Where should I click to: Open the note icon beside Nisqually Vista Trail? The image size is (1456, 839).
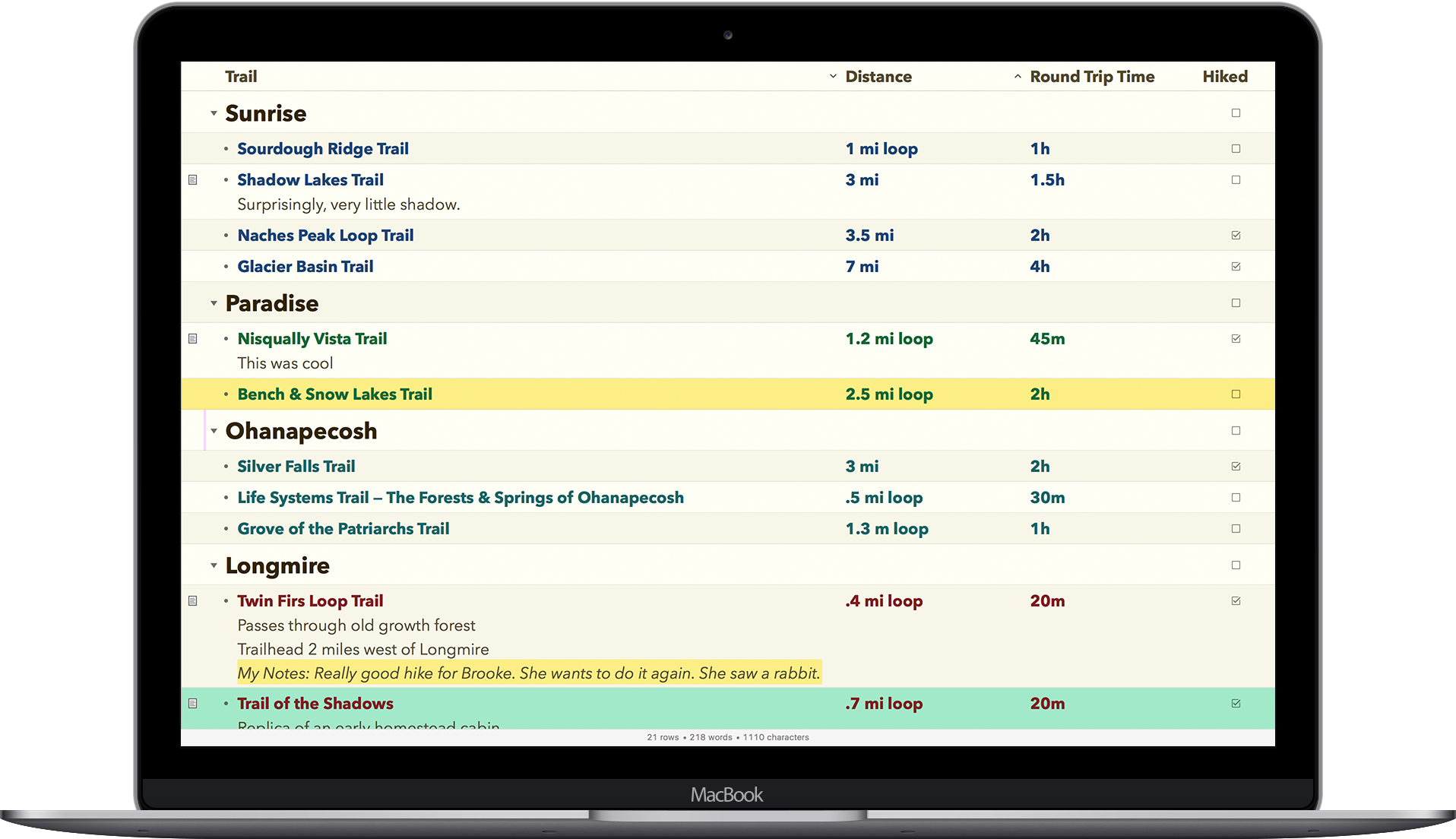[192, 339]
